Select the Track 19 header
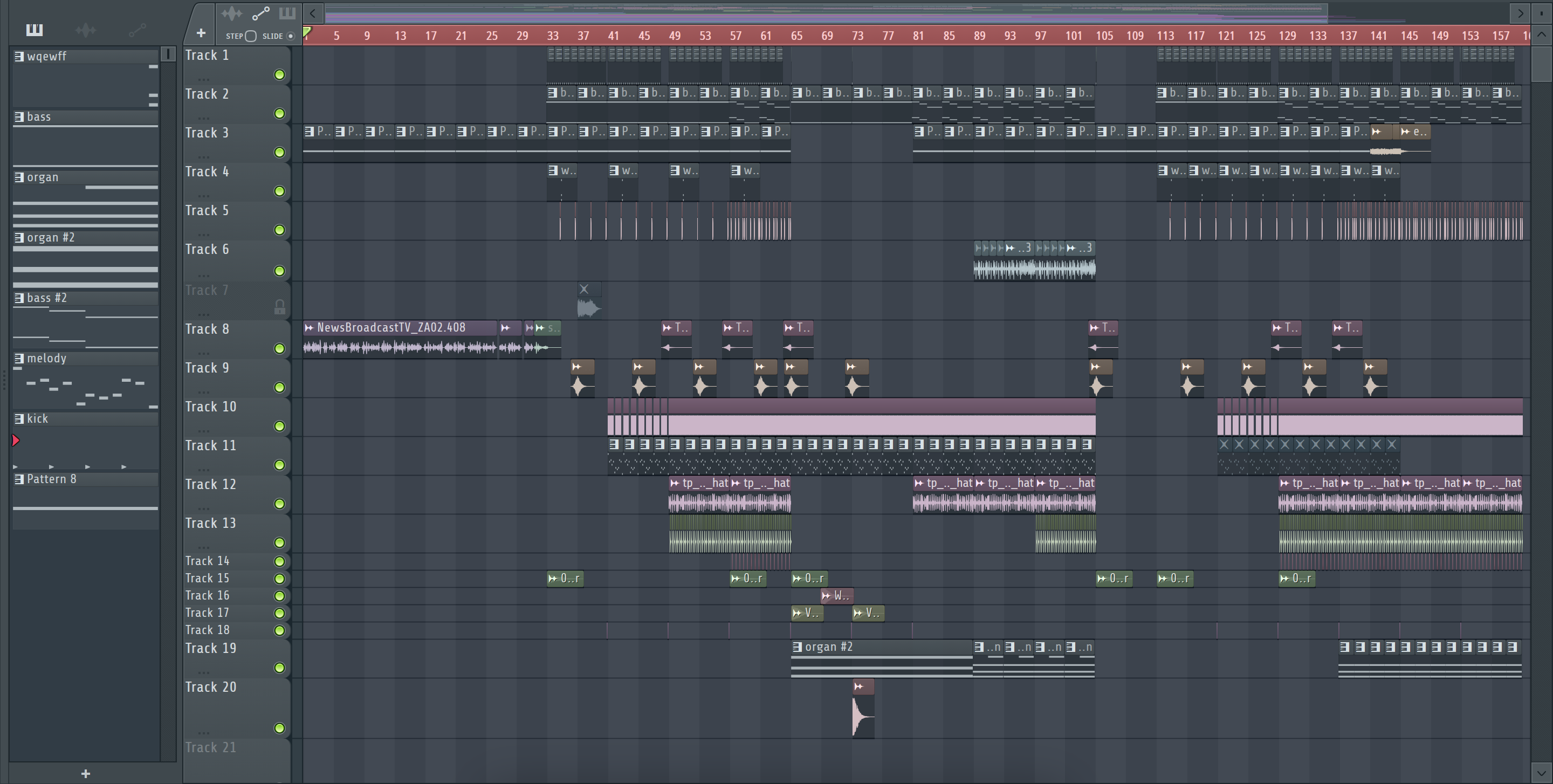The image size is (1553, 784). (x=236, y=658)
